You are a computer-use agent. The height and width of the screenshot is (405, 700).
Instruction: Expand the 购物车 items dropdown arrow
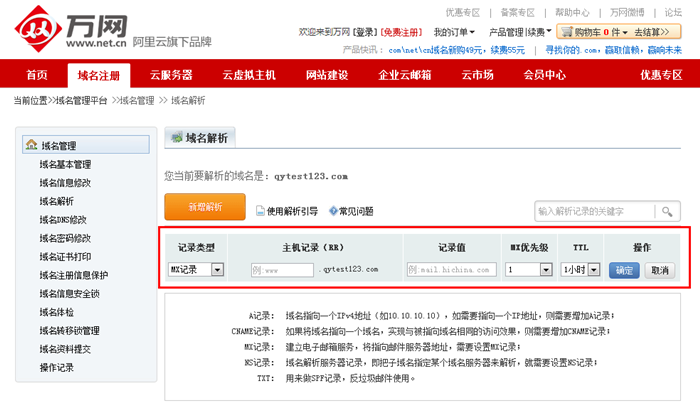point(625,33)
